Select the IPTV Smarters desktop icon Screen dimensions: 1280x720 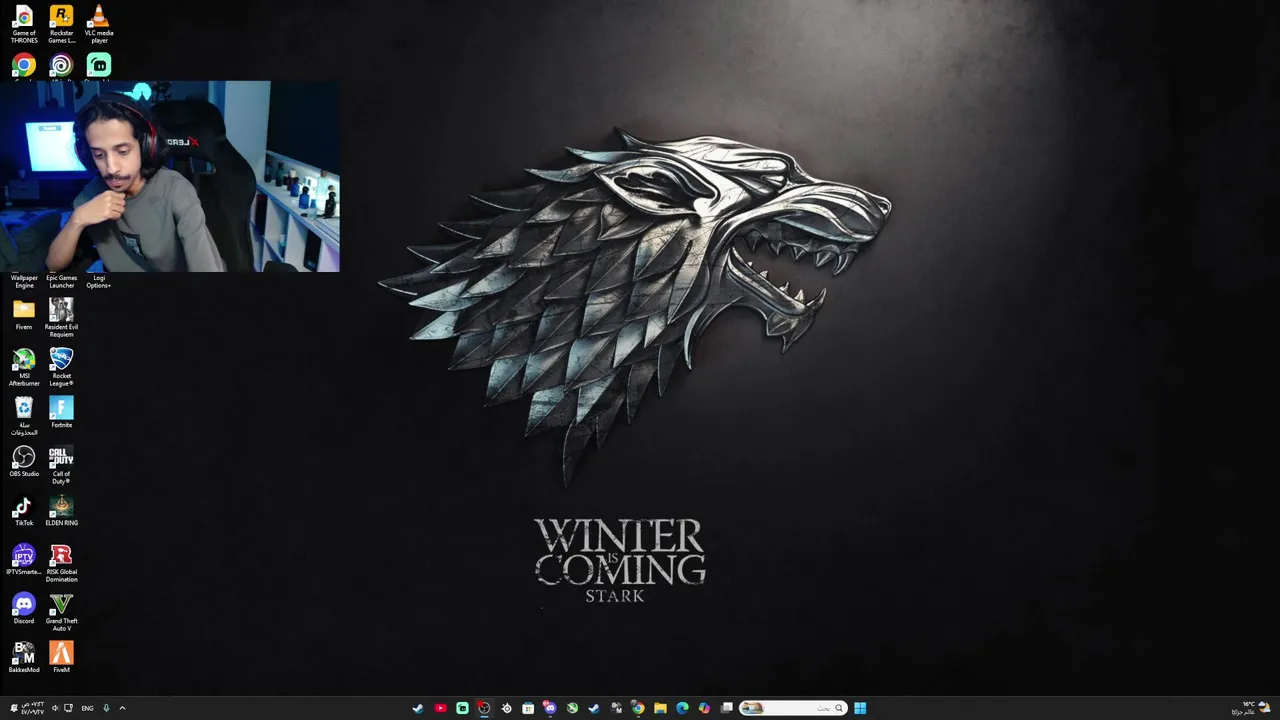[x=24, y=560]
